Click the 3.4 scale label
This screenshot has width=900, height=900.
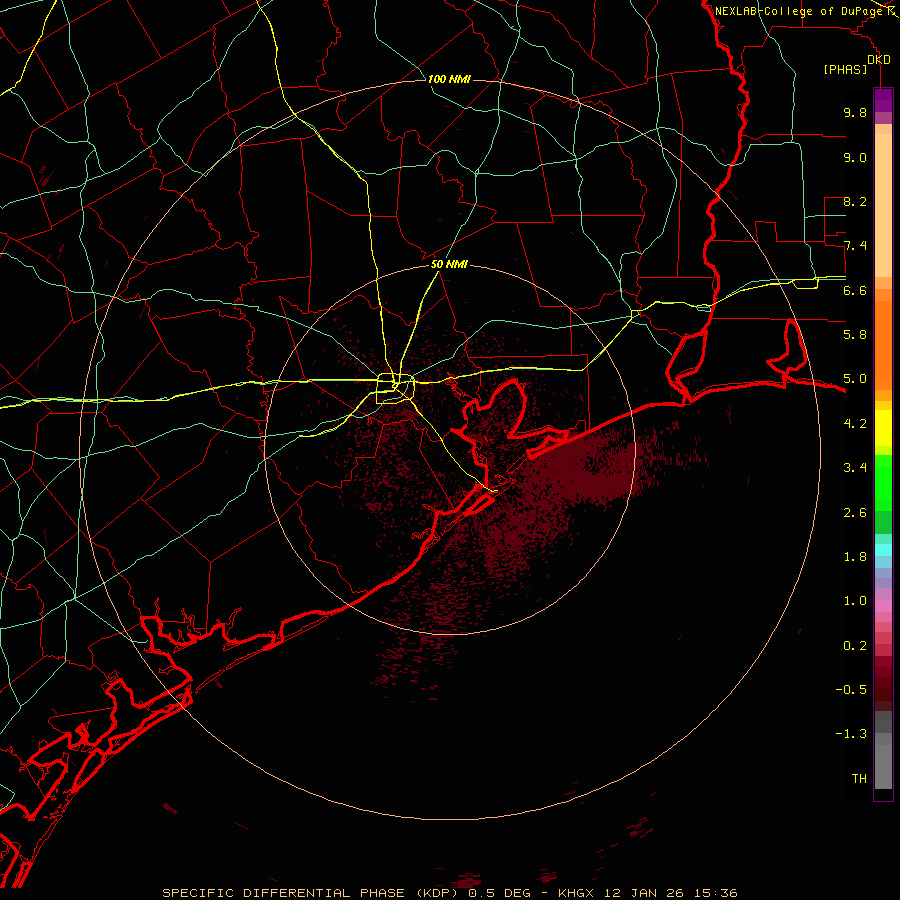point(855,468)
